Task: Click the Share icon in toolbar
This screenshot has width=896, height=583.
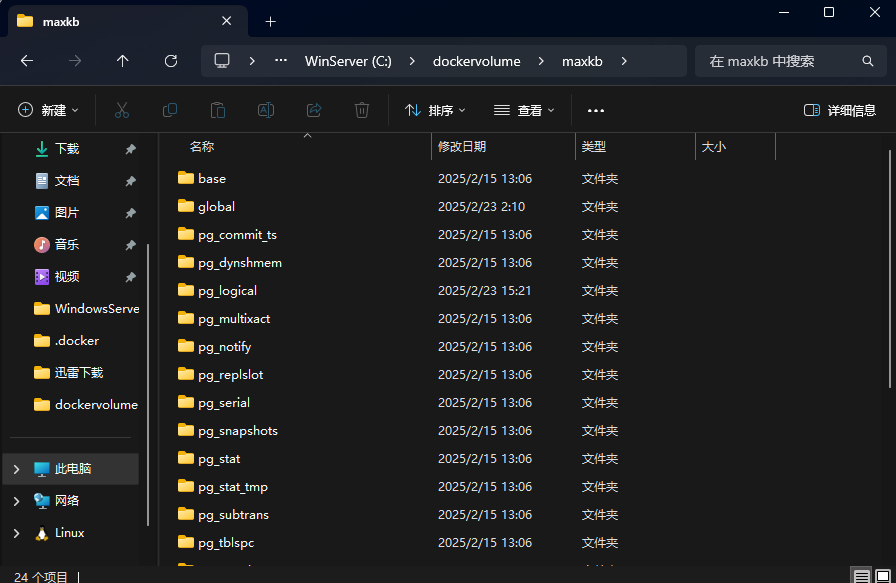Action: coord(314,110)
